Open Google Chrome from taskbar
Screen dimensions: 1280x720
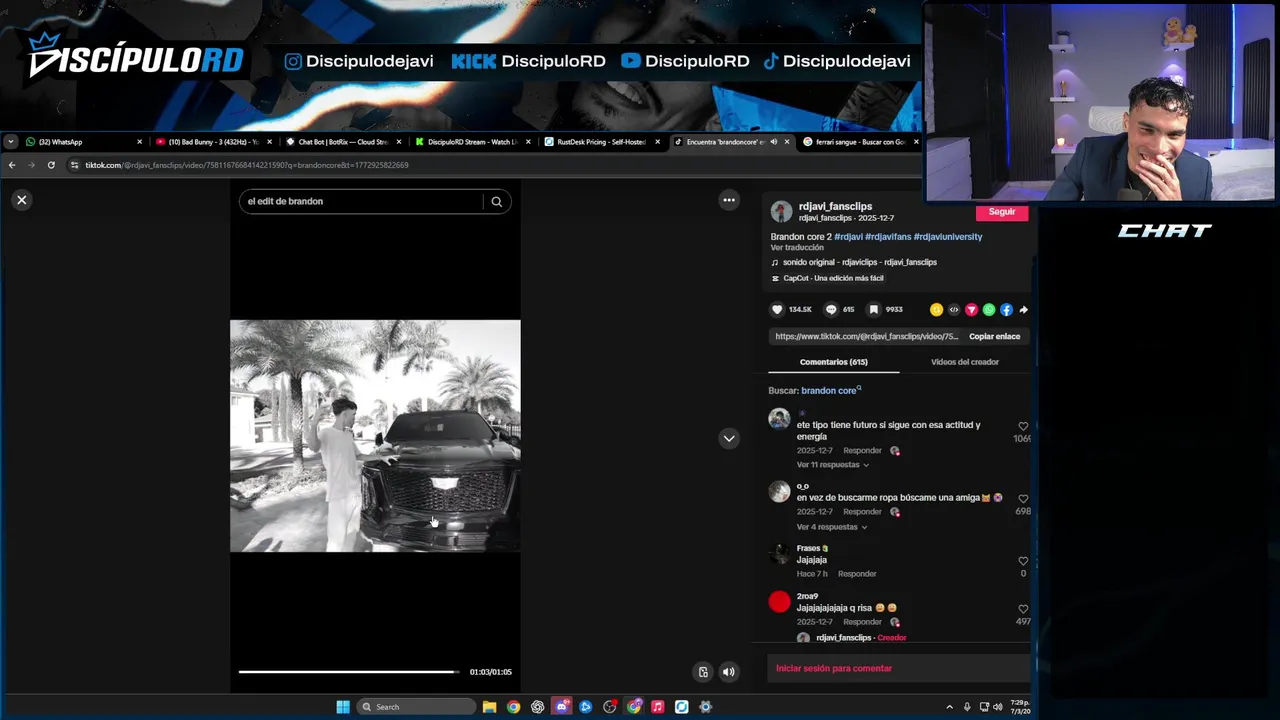(513, 707)
